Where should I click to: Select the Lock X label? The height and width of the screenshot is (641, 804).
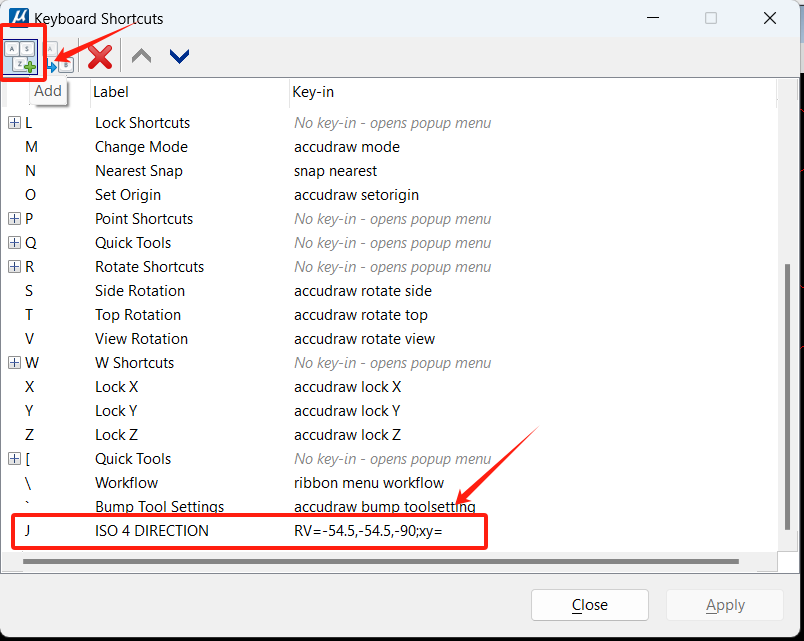pos(116,387)
